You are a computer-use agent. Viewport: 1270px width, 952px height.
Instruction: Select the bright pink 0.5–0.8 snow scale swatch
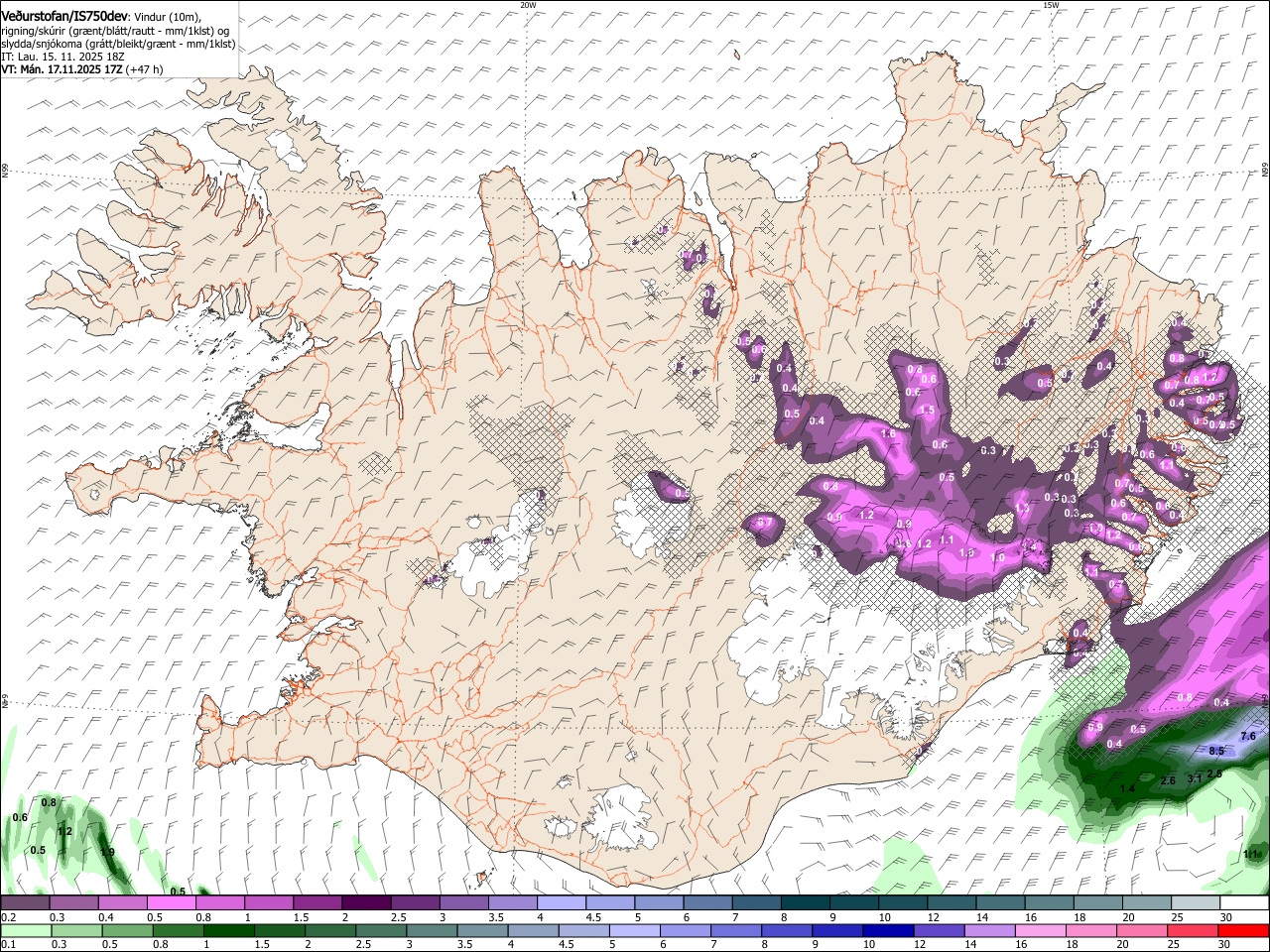pos(171,903)
